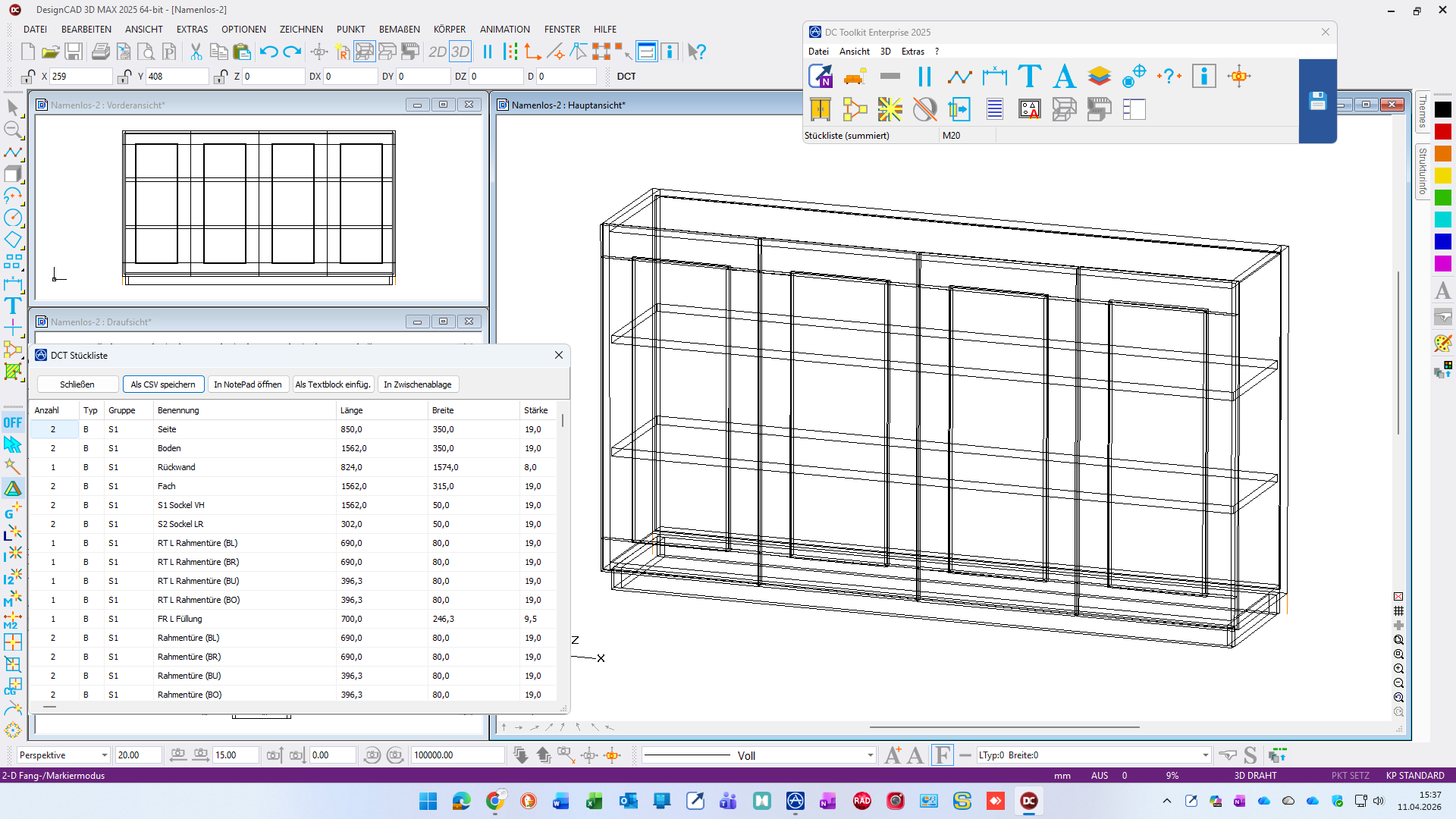The image size is (1456, 819).
Task: Toggle the X coordinate lock
Action: click(x=28, y=77)
